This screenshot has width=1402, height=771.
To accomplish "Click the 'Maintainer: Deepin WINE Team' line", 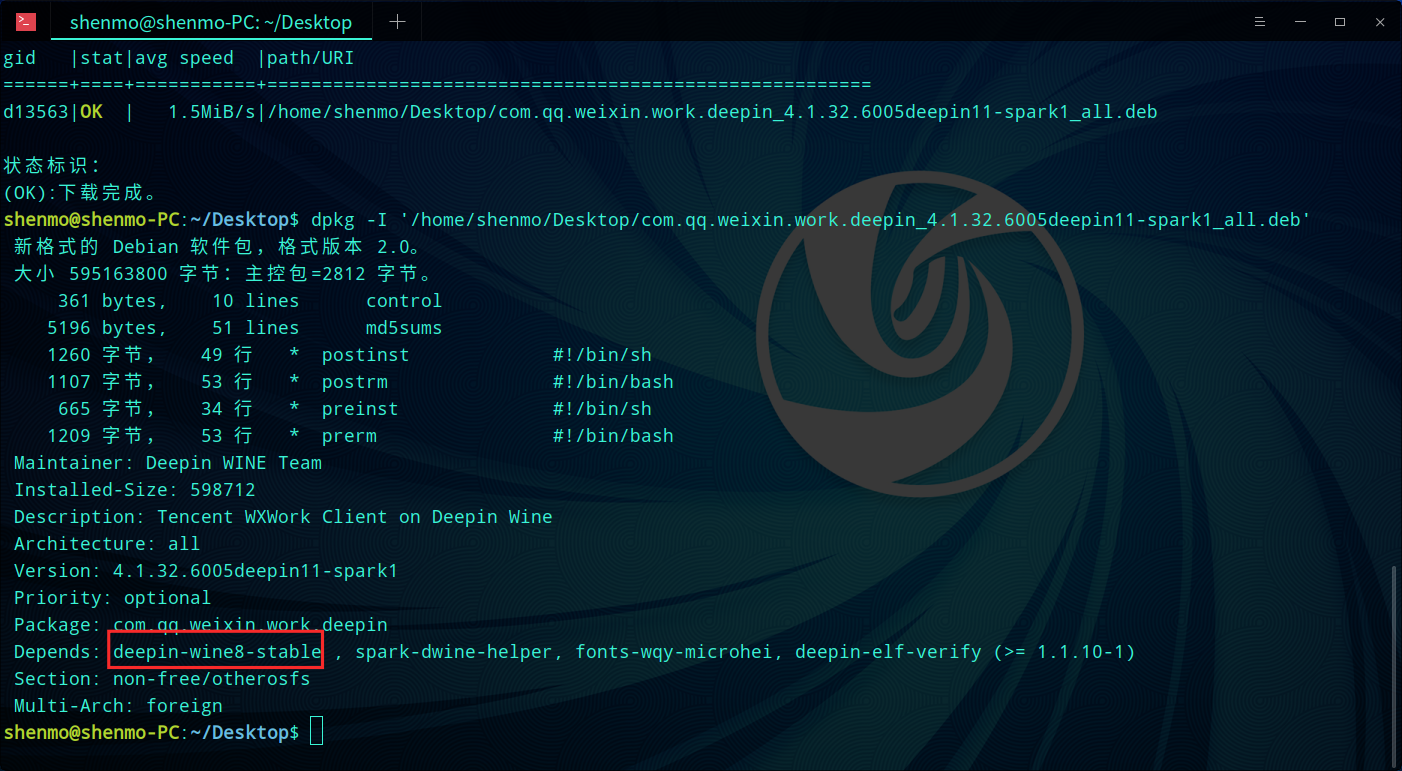I will [x=168, y=463].
